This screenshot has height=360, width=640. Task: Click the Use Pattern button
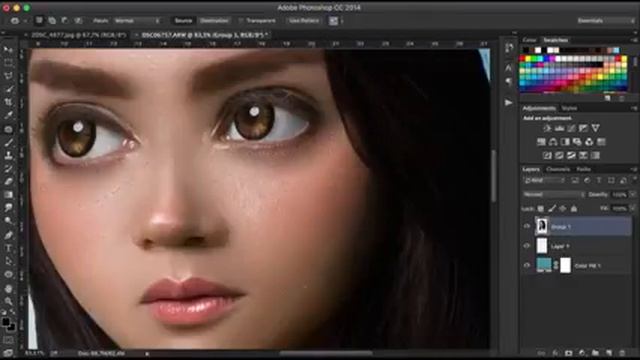pos(304,20)
